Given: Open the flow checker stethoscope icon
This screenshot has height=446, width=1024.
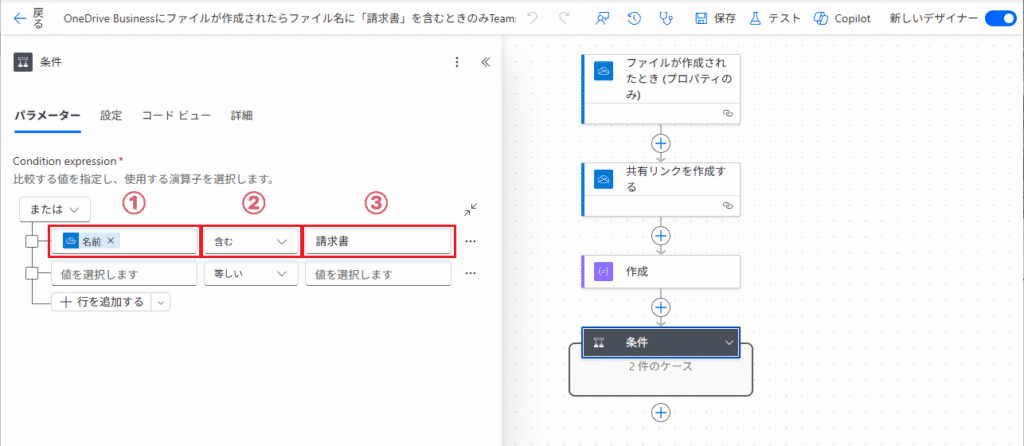Looking at the screenshot, I should tap(665, 18).
